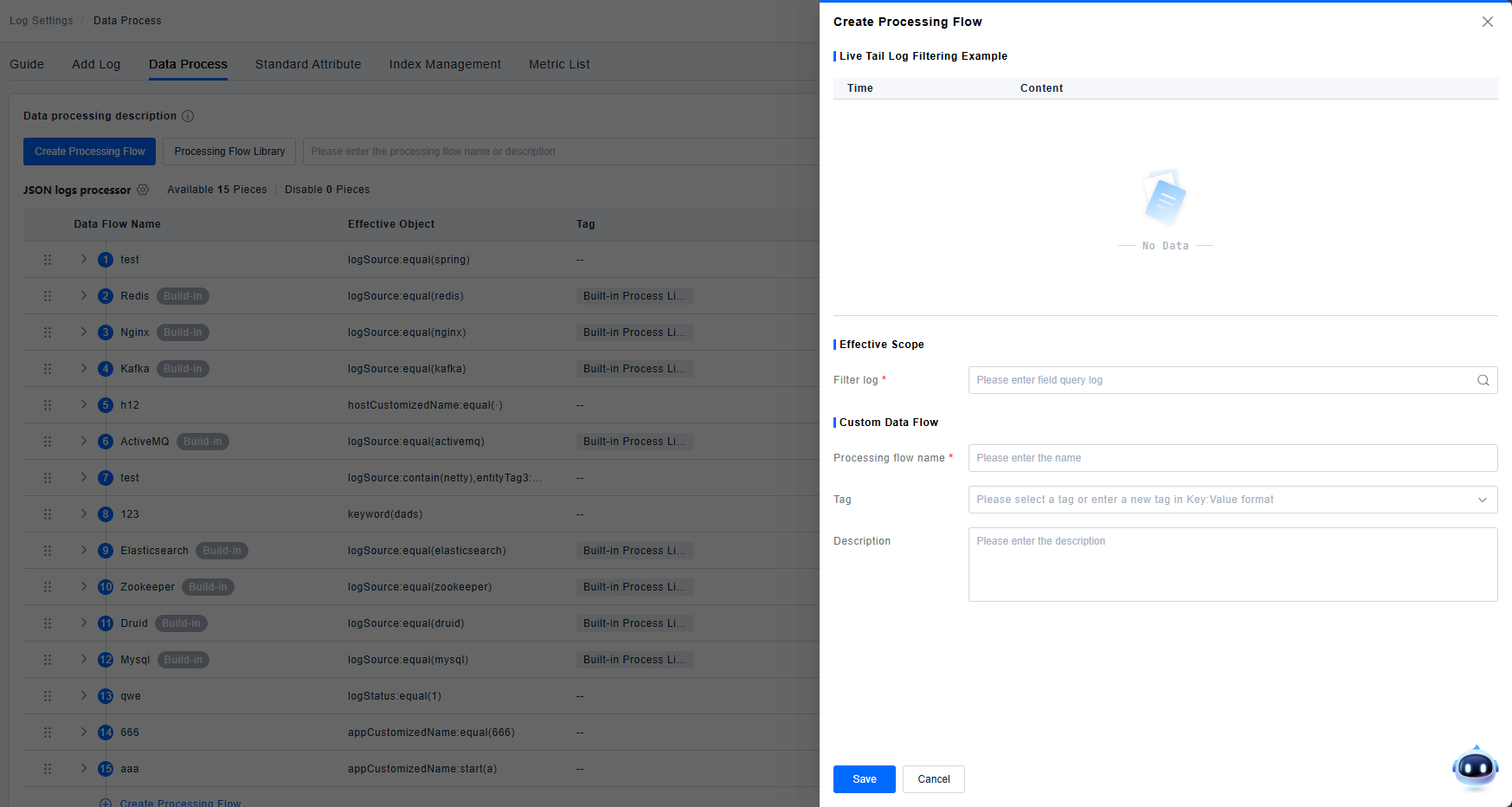Viewport: 1512px width, 807px height.
Task: Focus the Processing flow name input
Action: click(x=1232, y=458)
